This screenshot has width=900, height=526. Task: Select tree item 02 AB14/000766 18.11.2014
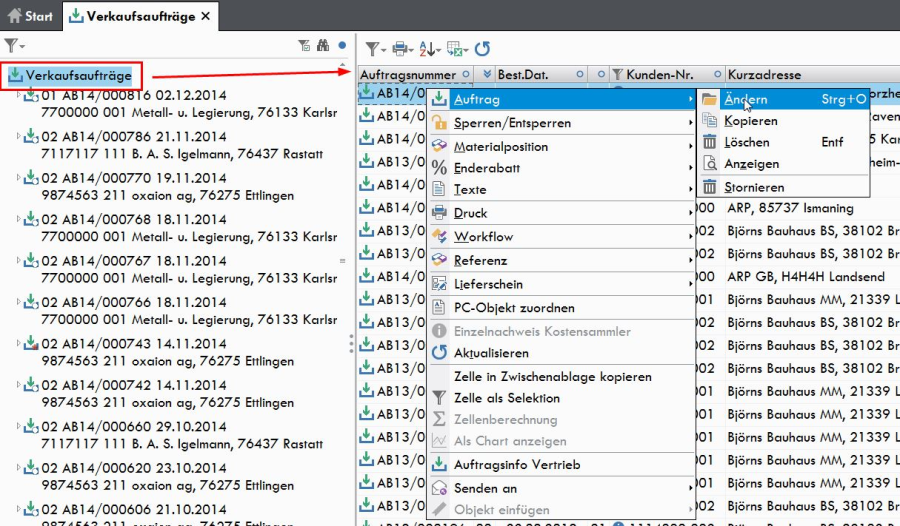133,302
